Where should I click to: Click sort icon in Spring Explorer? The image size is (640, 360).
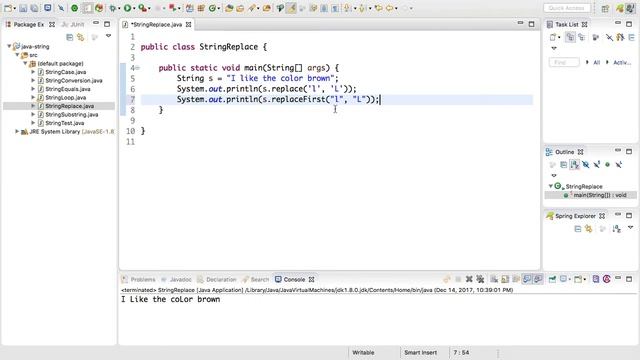pos(616,229)
